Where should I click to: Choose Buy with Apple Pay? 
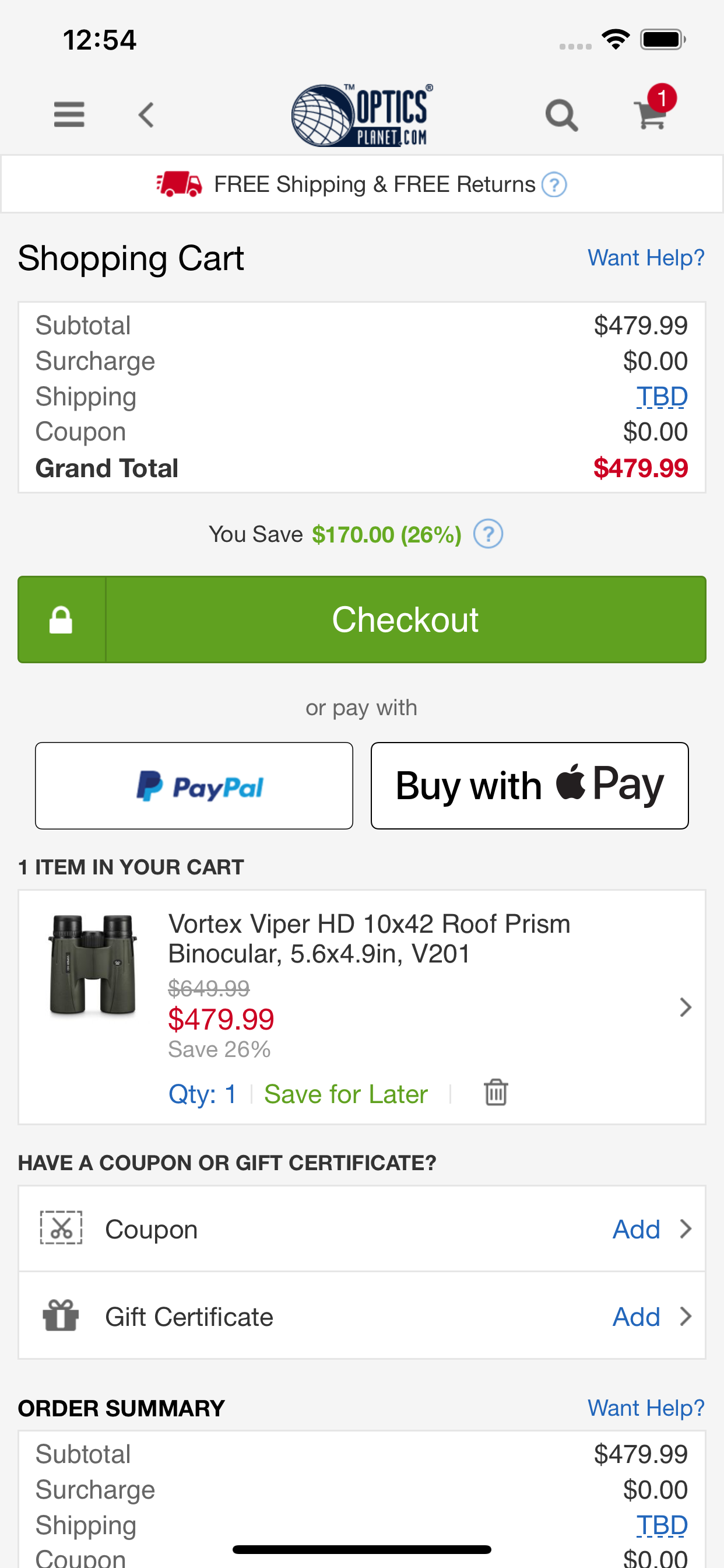[x=530, y=785]
